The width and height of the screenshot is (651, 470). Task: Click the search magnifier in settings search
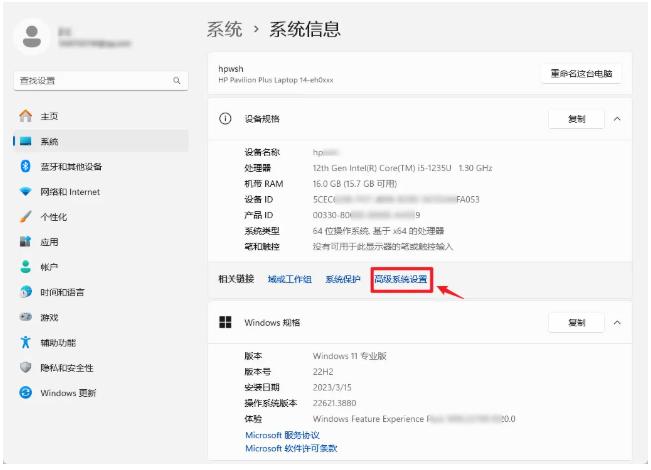click(177, 80)
